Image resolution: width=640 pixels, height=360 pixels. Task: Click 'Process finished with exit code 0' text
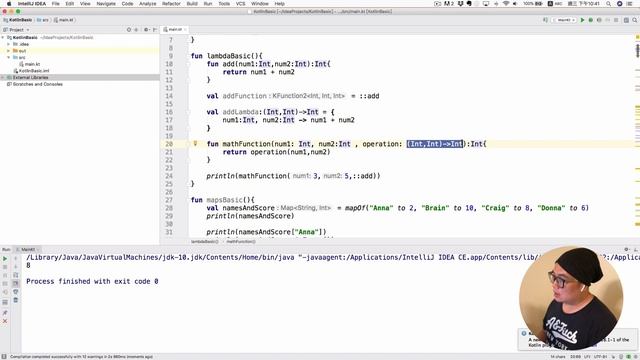point(92,281)
